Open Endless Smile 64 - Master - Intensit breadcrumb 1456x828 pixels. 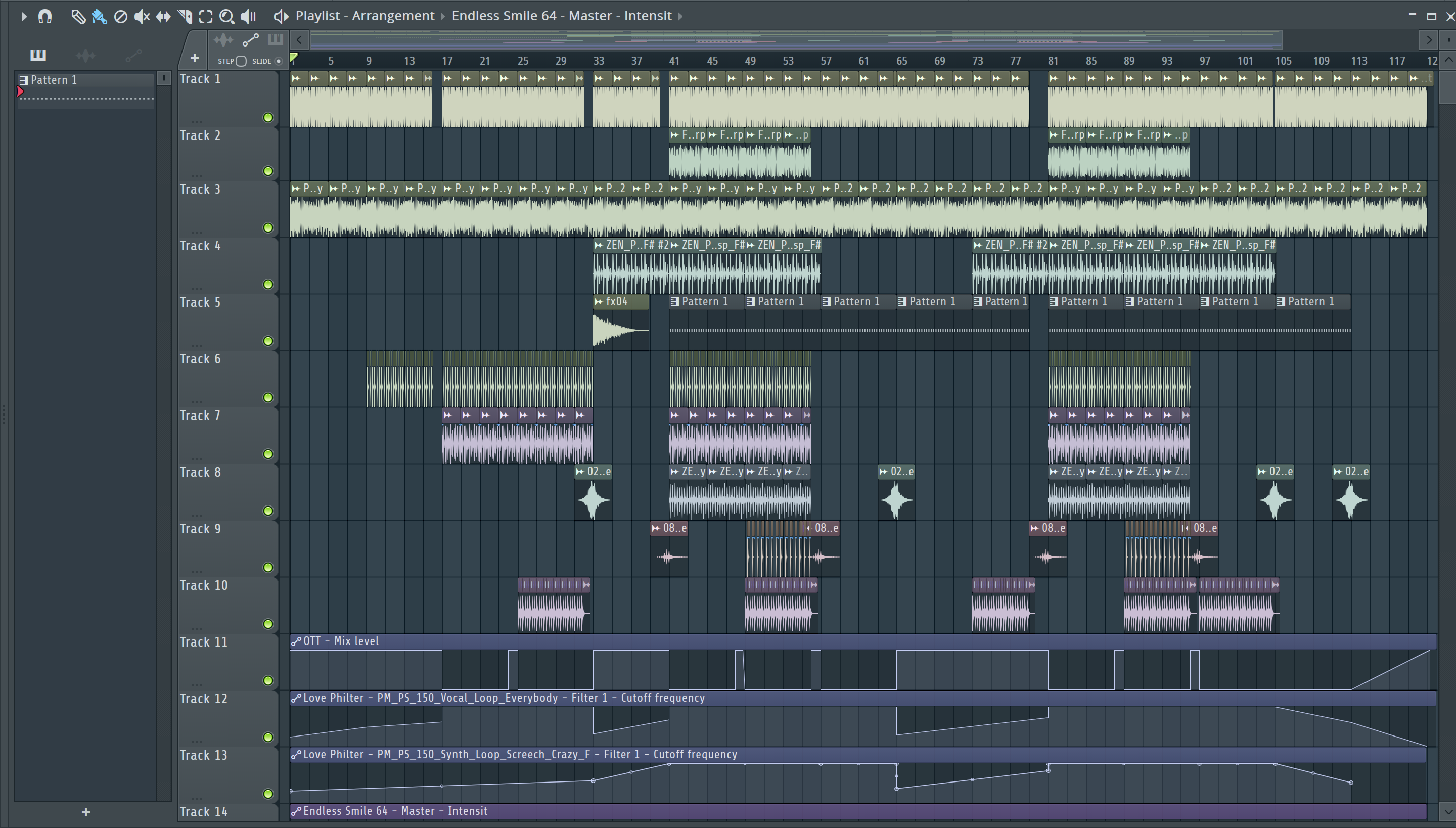561,16
